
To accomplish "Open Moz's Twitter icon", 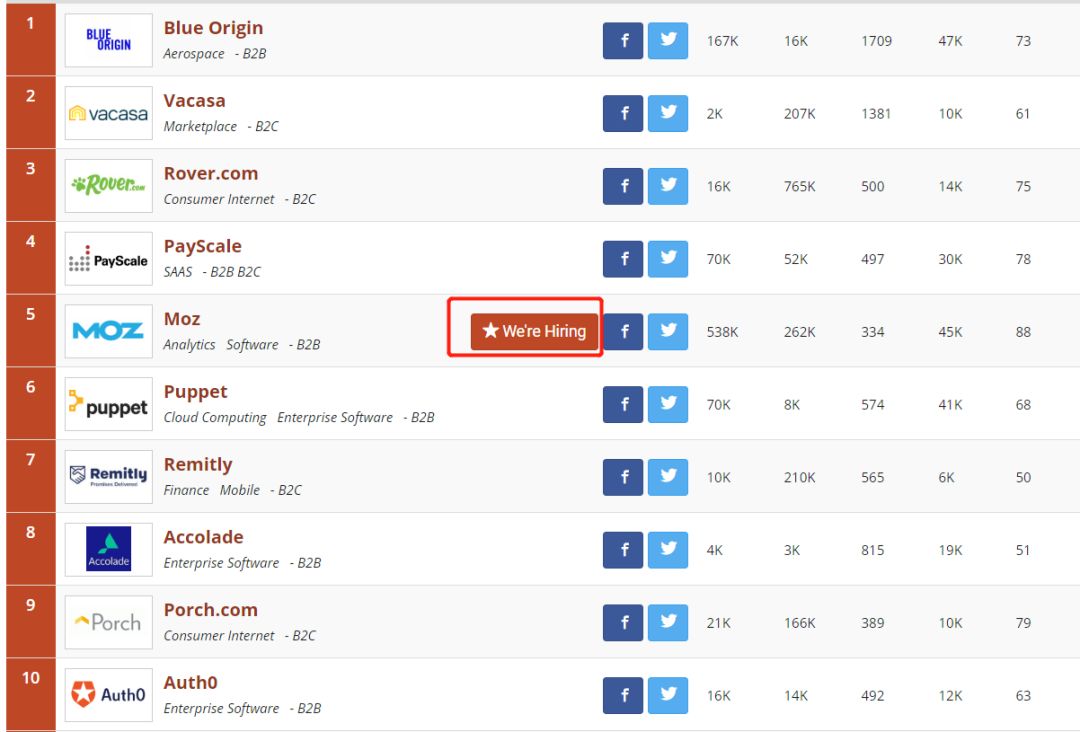I will pos(667,331).
